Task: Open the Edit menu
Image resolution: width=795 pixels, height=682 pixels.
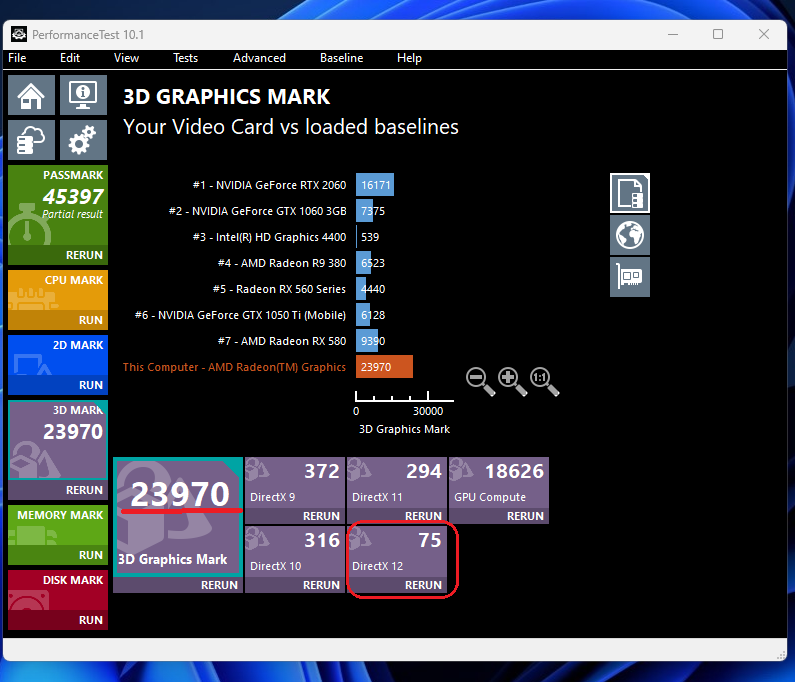Action: pyautogui.click(x=70, y=58)
